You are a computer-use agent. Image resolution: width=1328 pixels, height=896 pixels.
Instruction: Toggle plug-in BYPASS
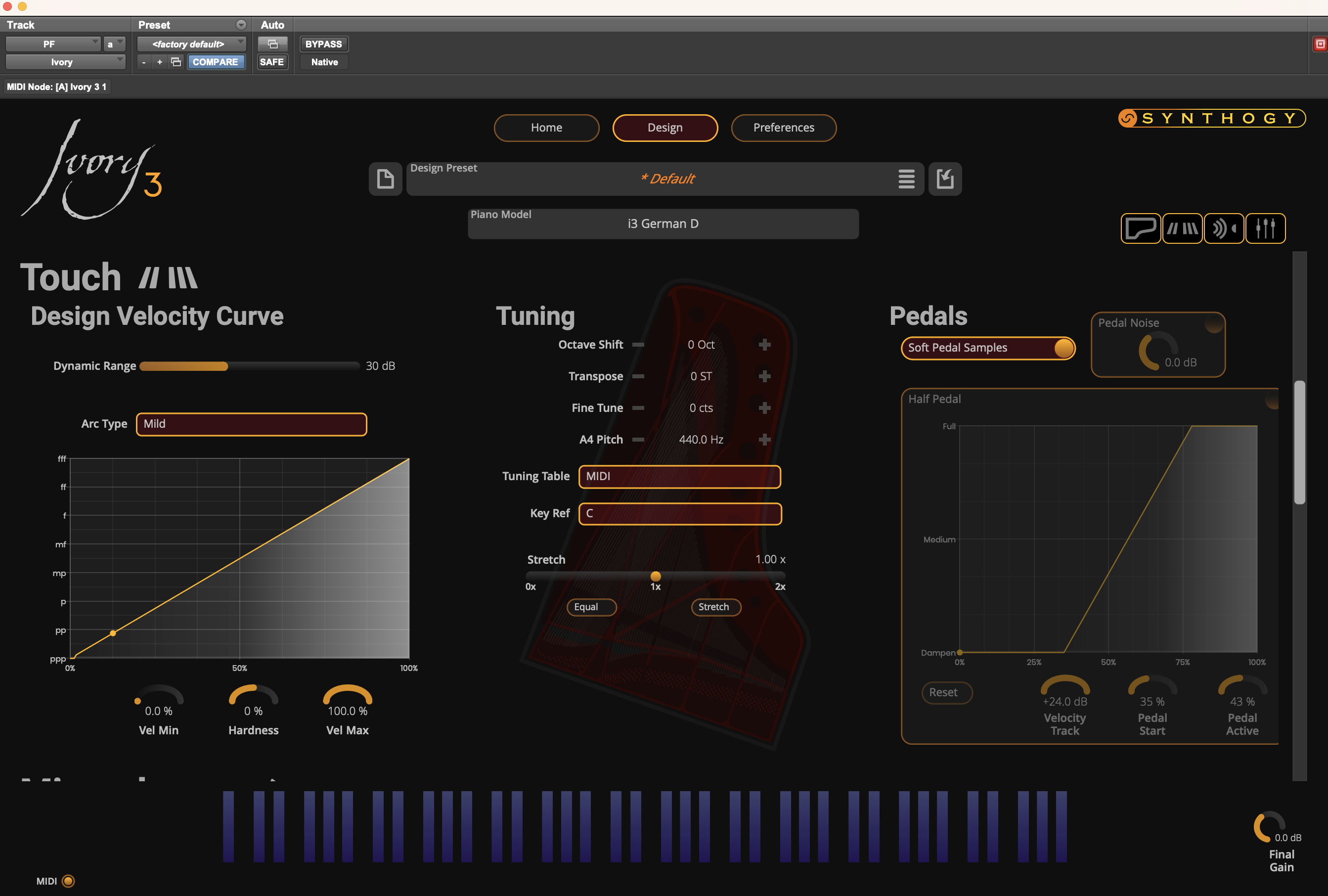[324, 44]
